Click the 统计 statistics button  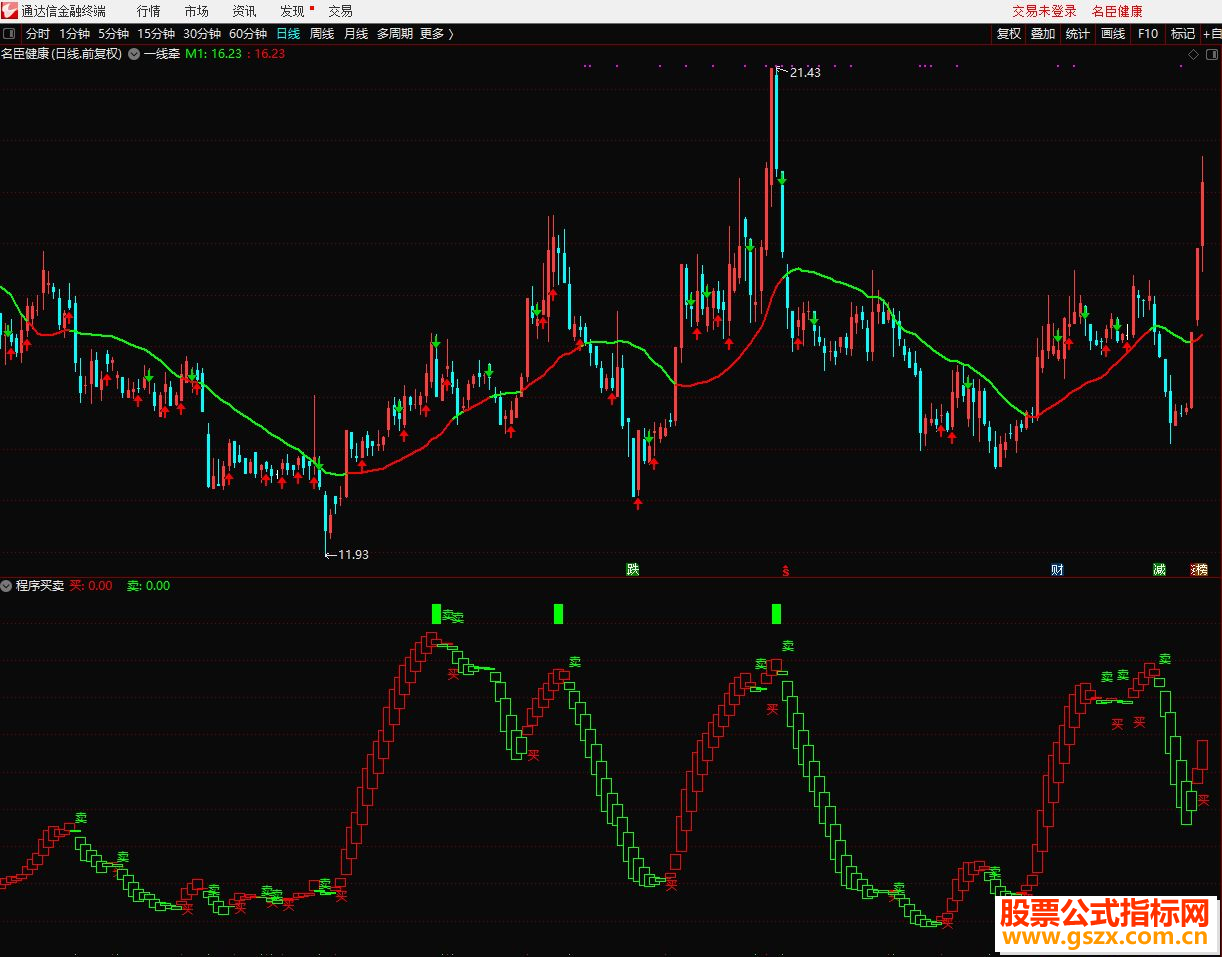coord(1078,33)
